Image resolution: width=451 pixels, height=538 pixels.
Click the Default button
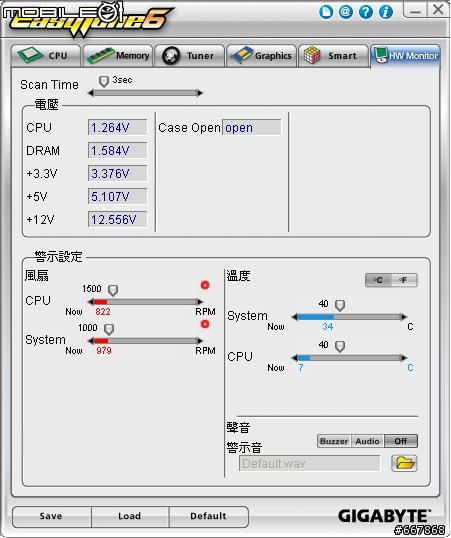[x=209, y=516]
